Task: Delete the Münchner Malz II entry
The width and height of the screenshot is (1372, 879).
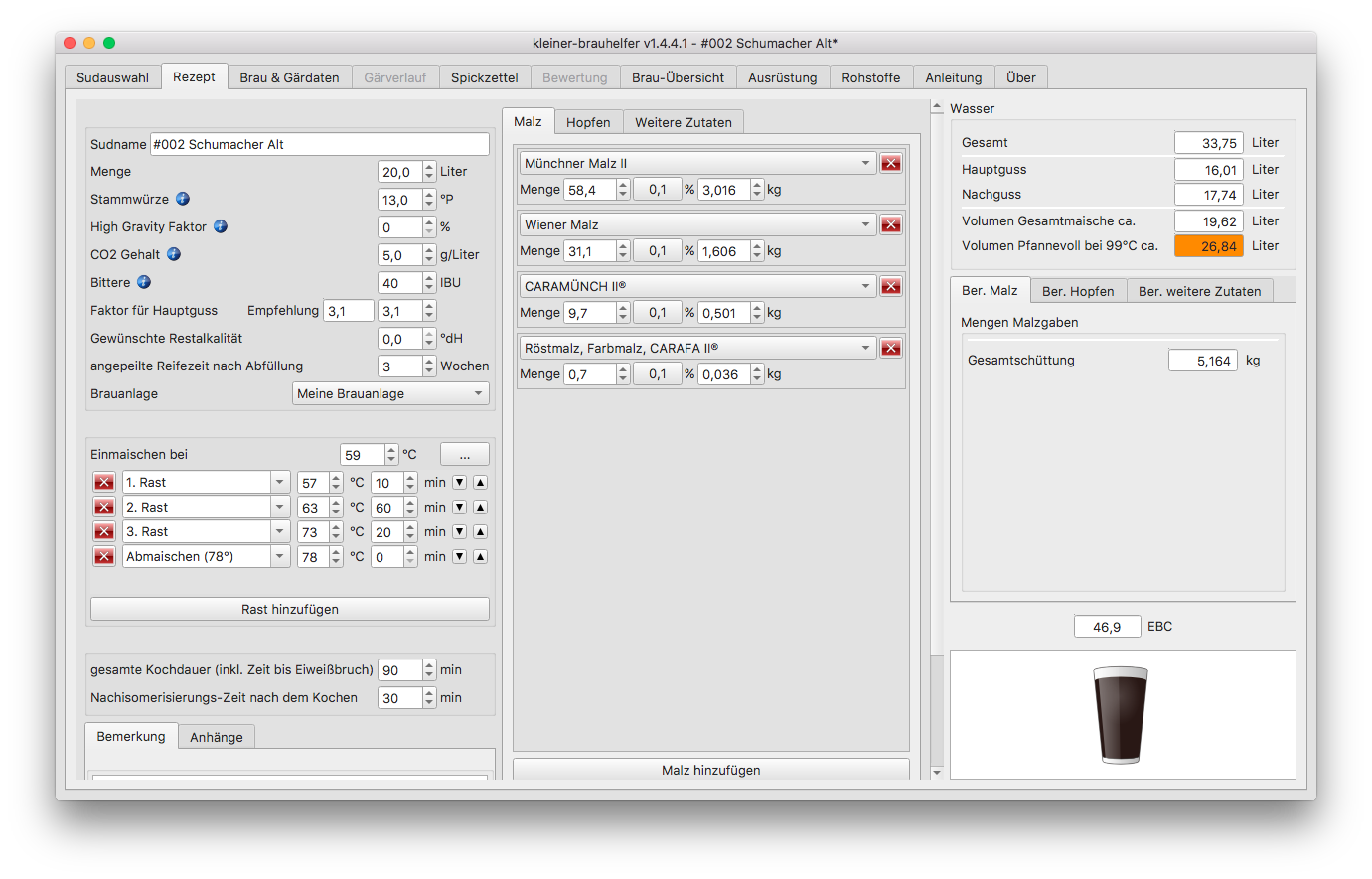Action: [x=891, y=163]
